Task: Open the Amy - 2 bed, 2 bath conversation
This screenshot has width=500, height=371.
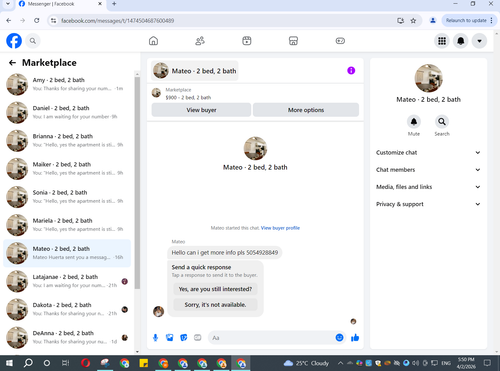Action: (67, 84)
